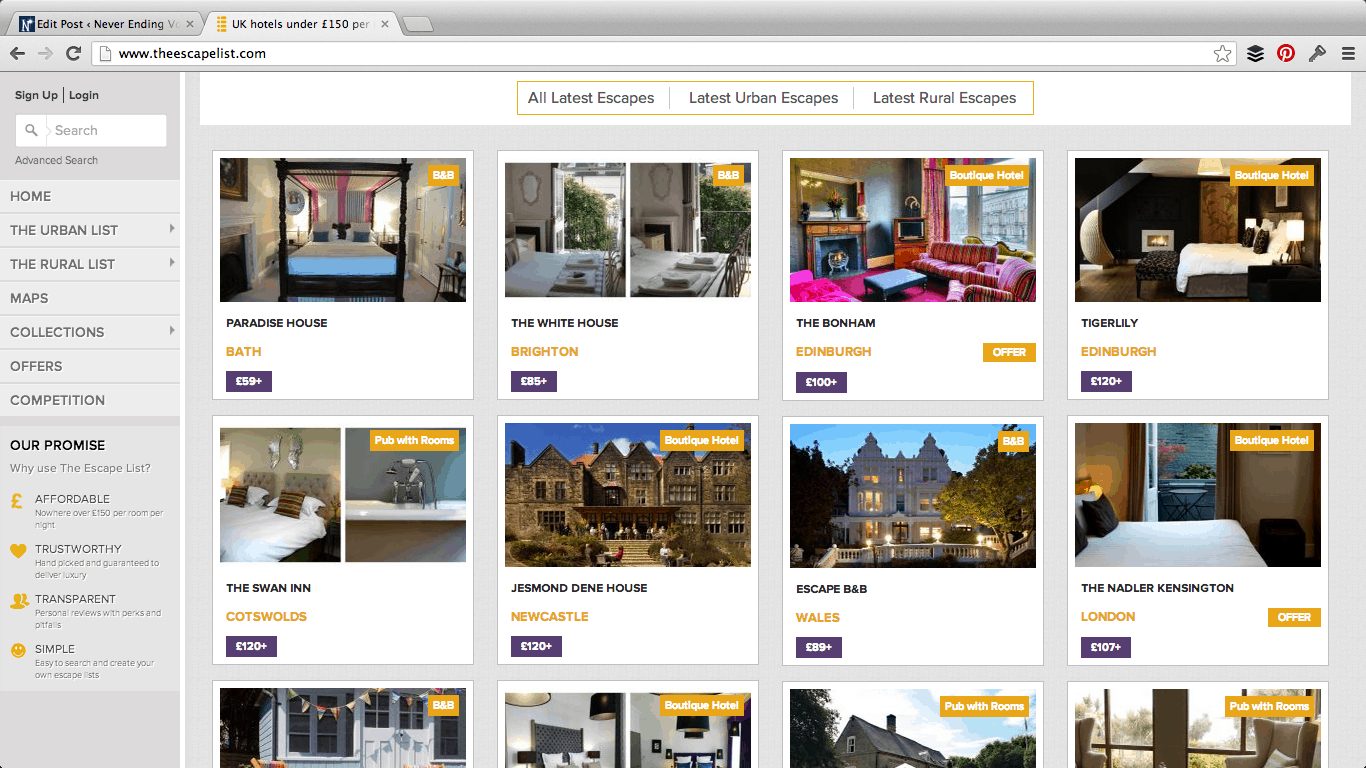Bookmark this page with the star icon

pyautogui.click(x=1222, y=54)
